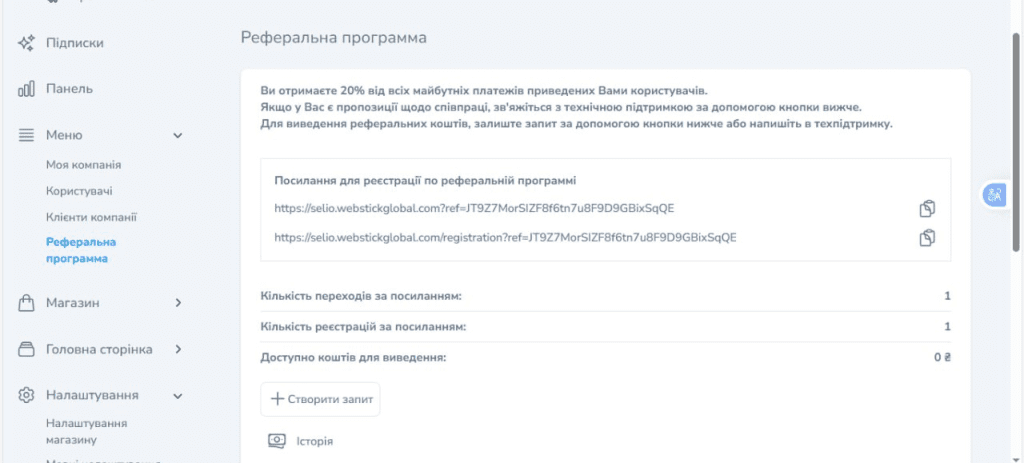Click the floating translate icon on right edge
This screenshot has width=1024, height=463.
click(994, 196)
